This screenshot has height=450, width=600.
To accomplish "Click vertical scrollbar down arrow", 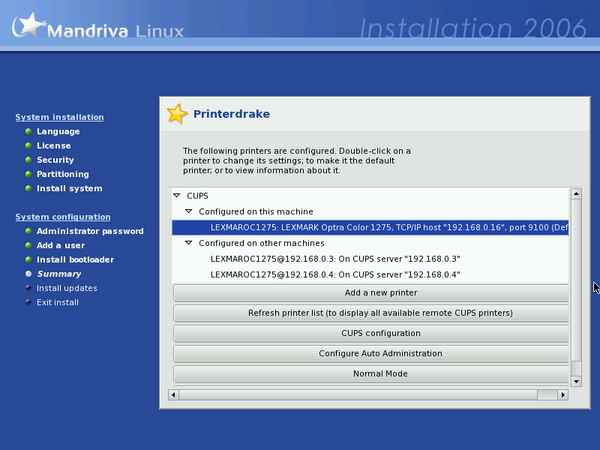I will [576, 381].
